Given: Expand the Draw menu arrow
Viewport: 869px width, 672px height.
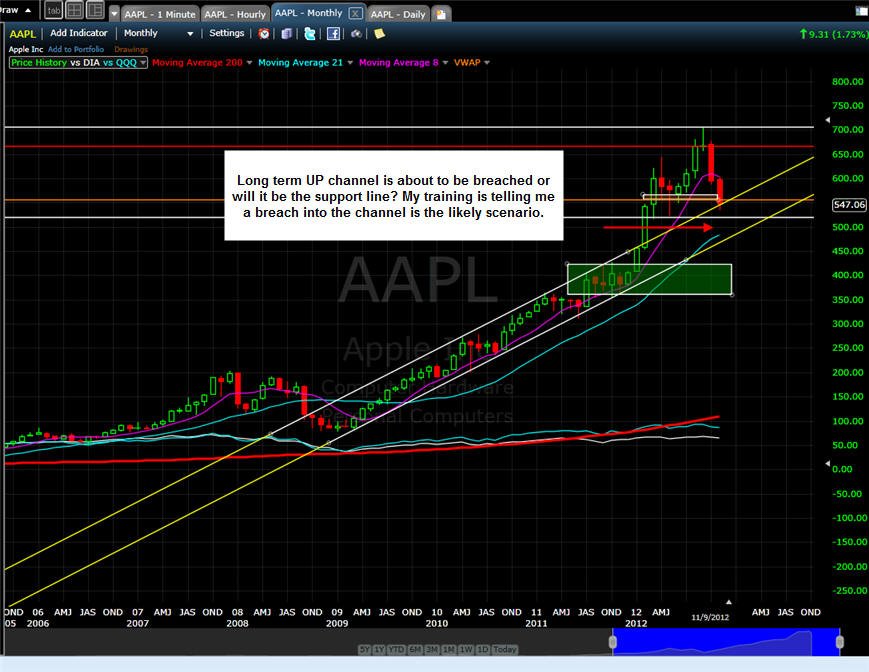Looking at the screenshot, I should [28, 10].
